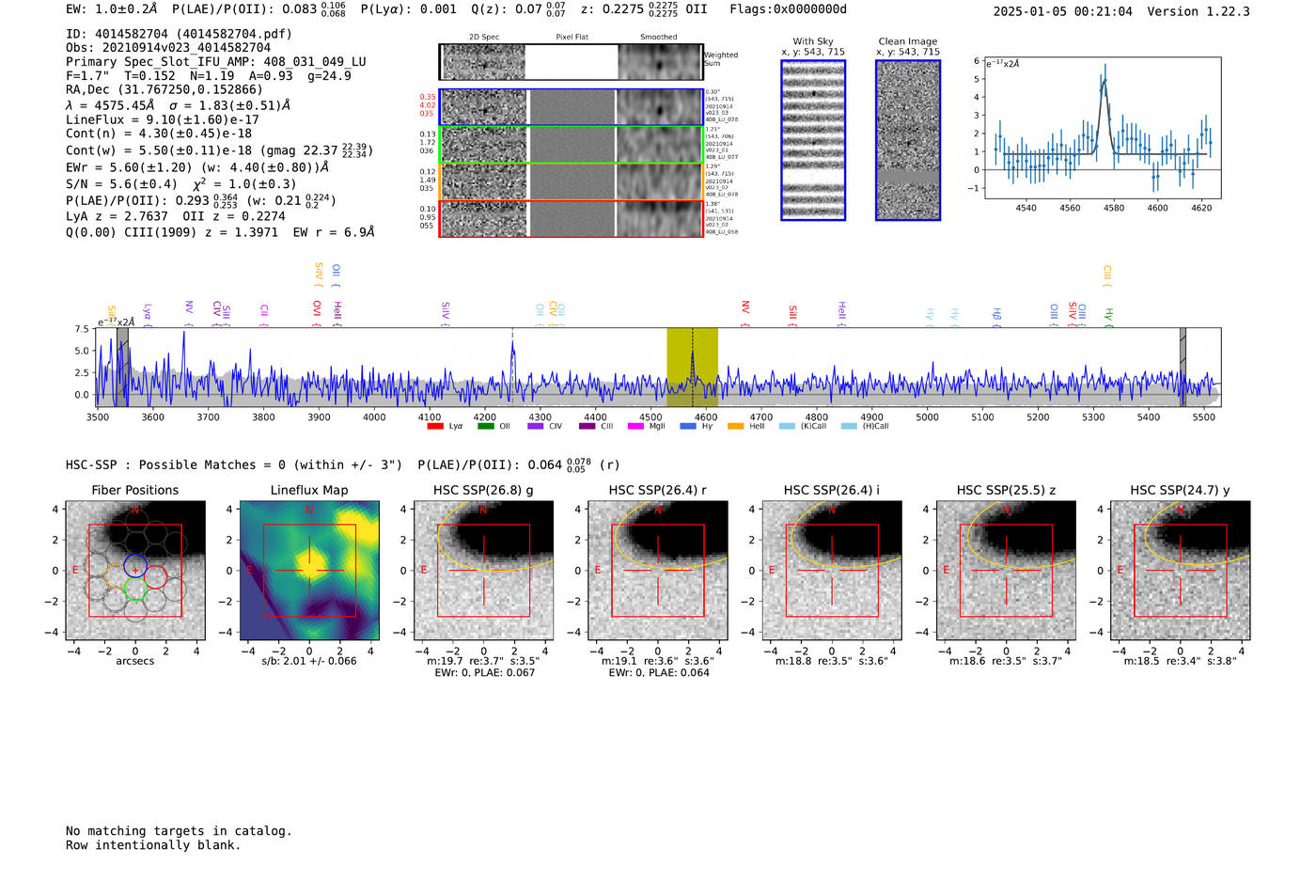
Task: Click the Flags:0x0000000d header text
Action: pos(788,9)
